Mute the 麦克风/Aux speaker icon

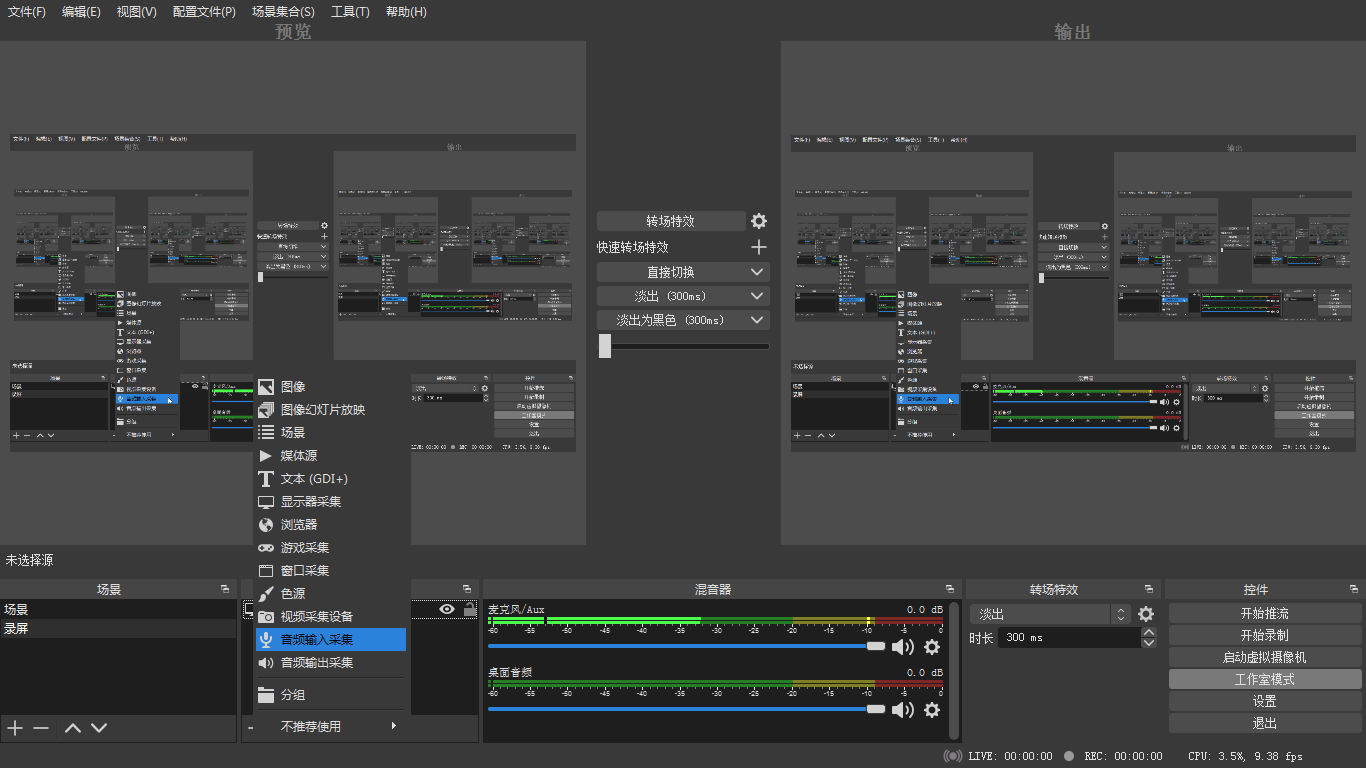coord(903,647)
